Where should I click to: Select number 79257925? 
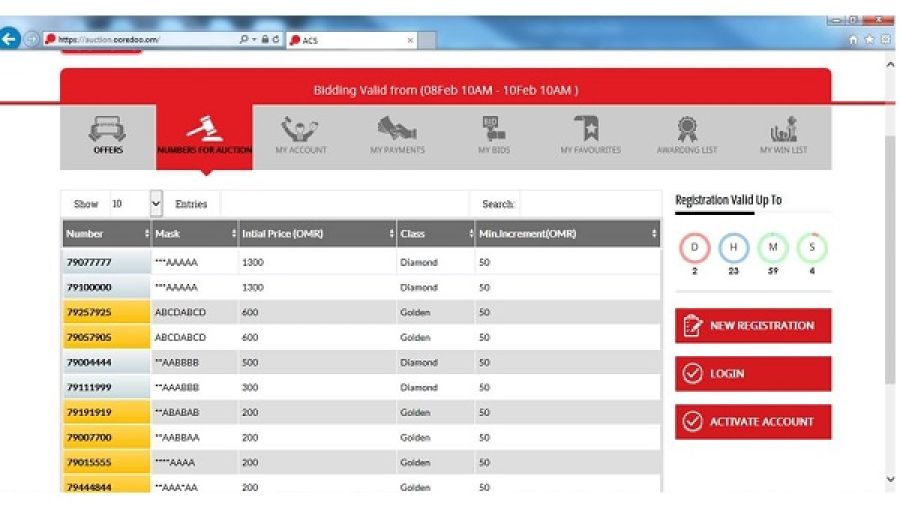pyautogui.click(x=89, y=312)
